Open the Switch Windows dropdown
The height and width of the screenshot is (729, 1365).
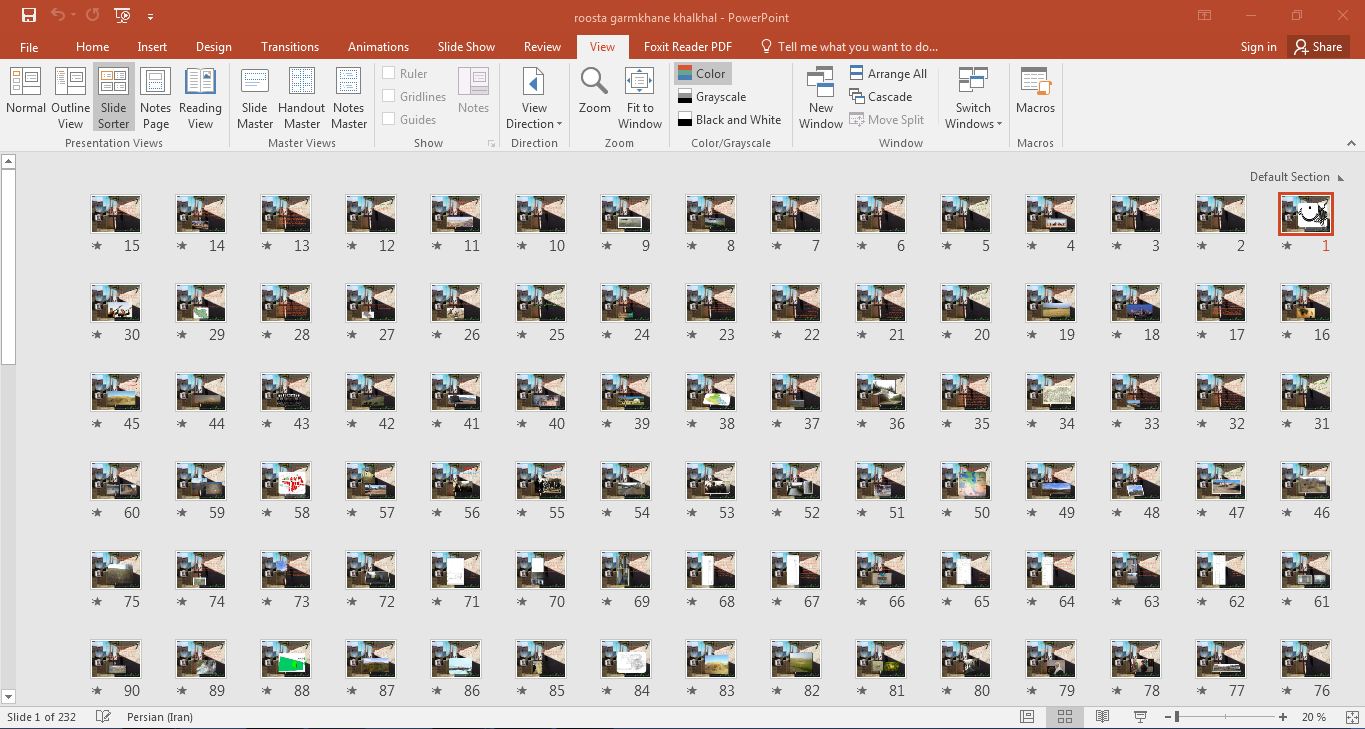point(973,98)
